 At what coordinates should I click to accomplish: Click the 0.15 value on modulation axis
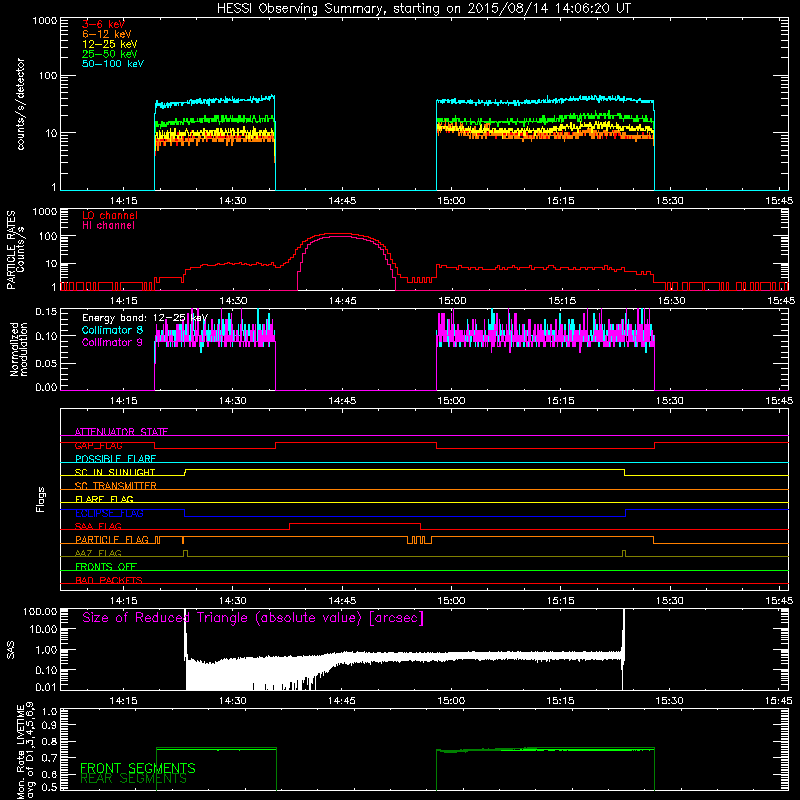[x=46, y=312]
